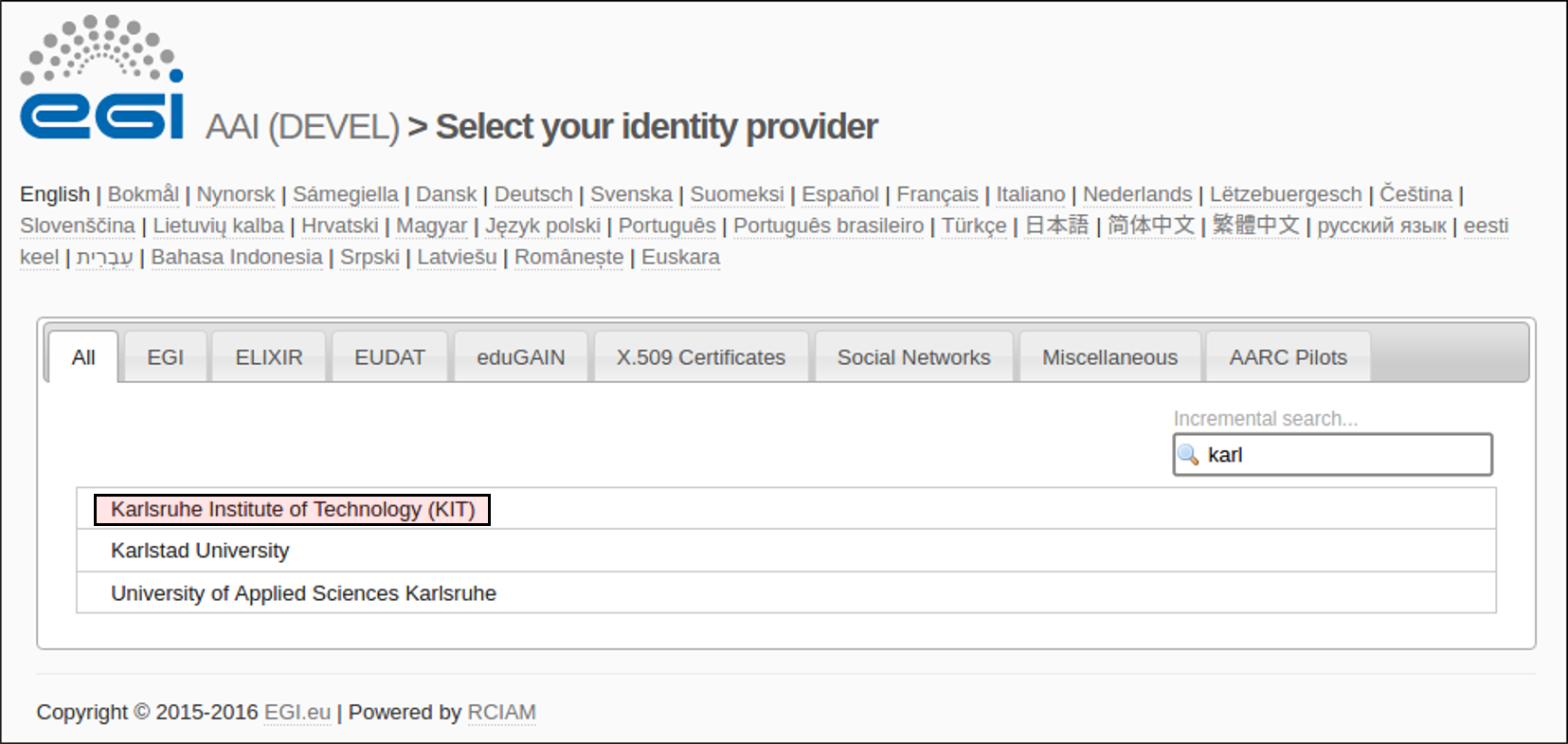1568x744 pixels.
Task: Switch language to Français
Action: tap(938, 194)
